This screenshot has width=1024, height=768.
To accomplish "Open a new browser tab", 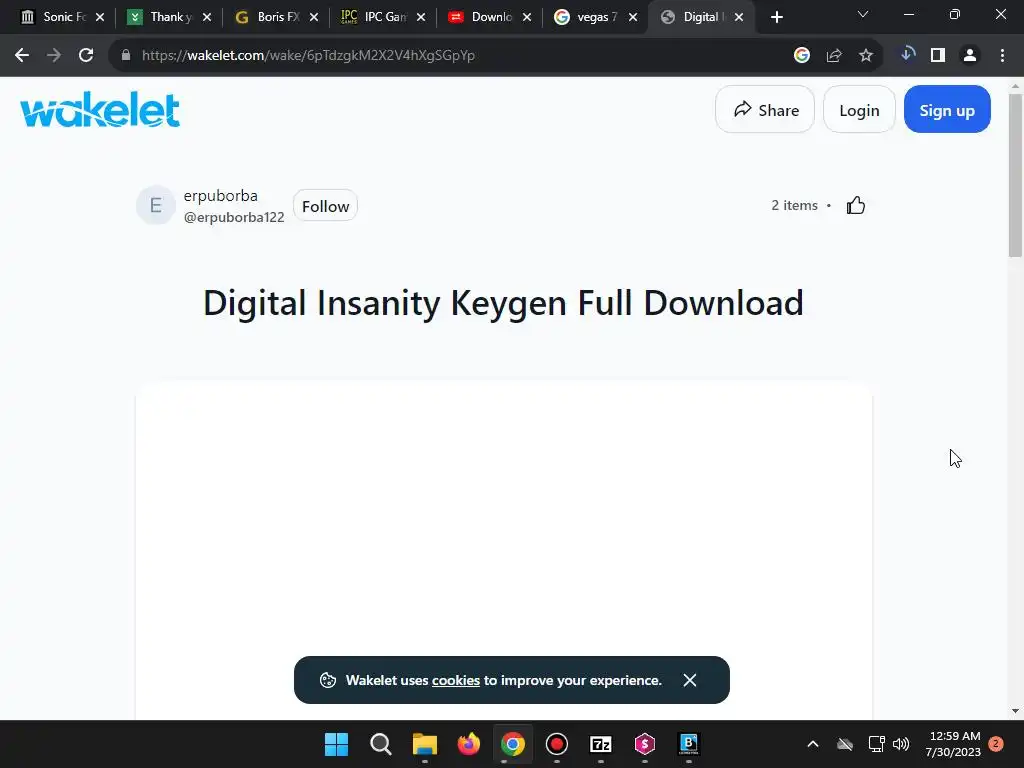I will (776, 17).
